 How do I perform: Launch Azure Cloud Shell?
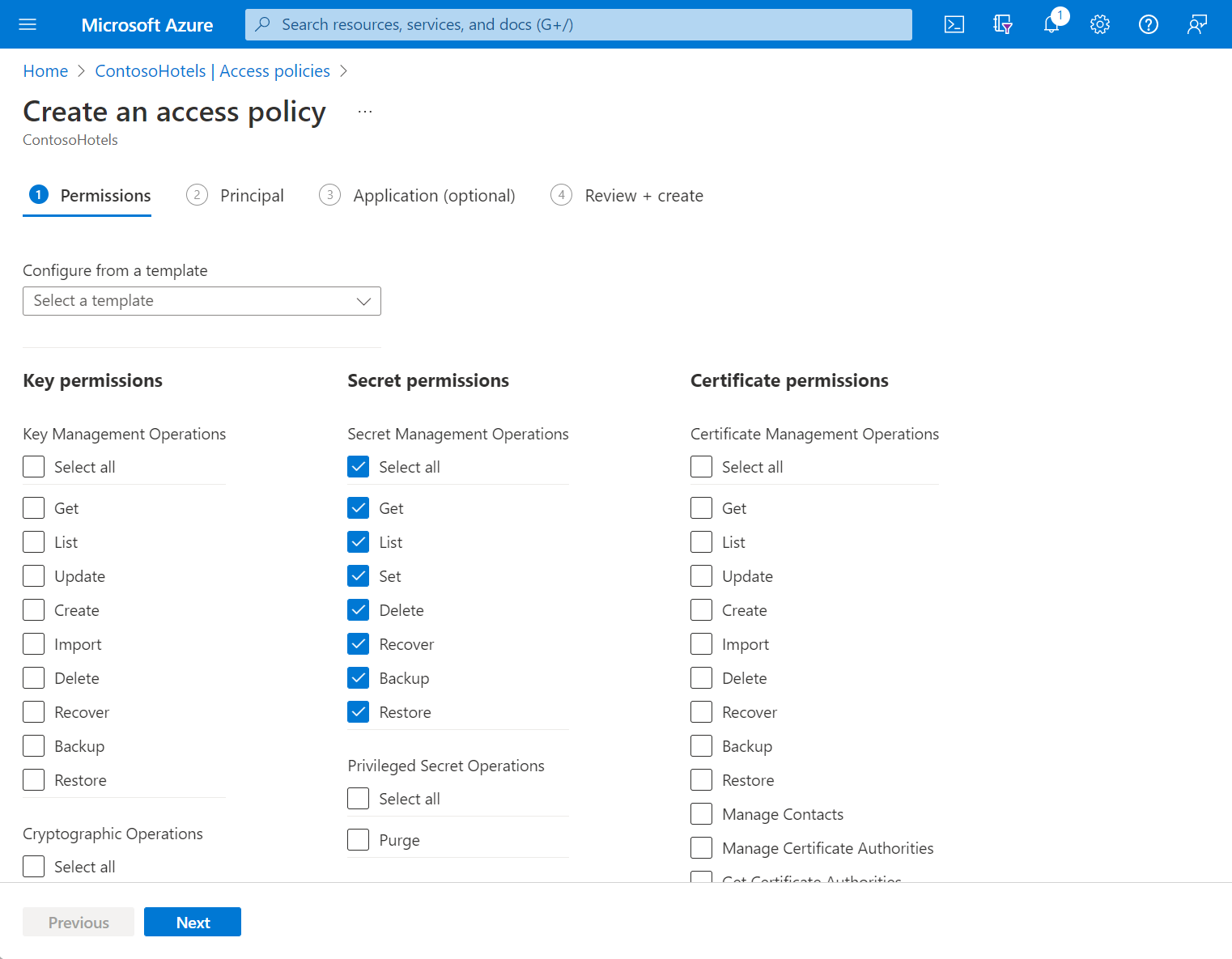tap(954, 24)
